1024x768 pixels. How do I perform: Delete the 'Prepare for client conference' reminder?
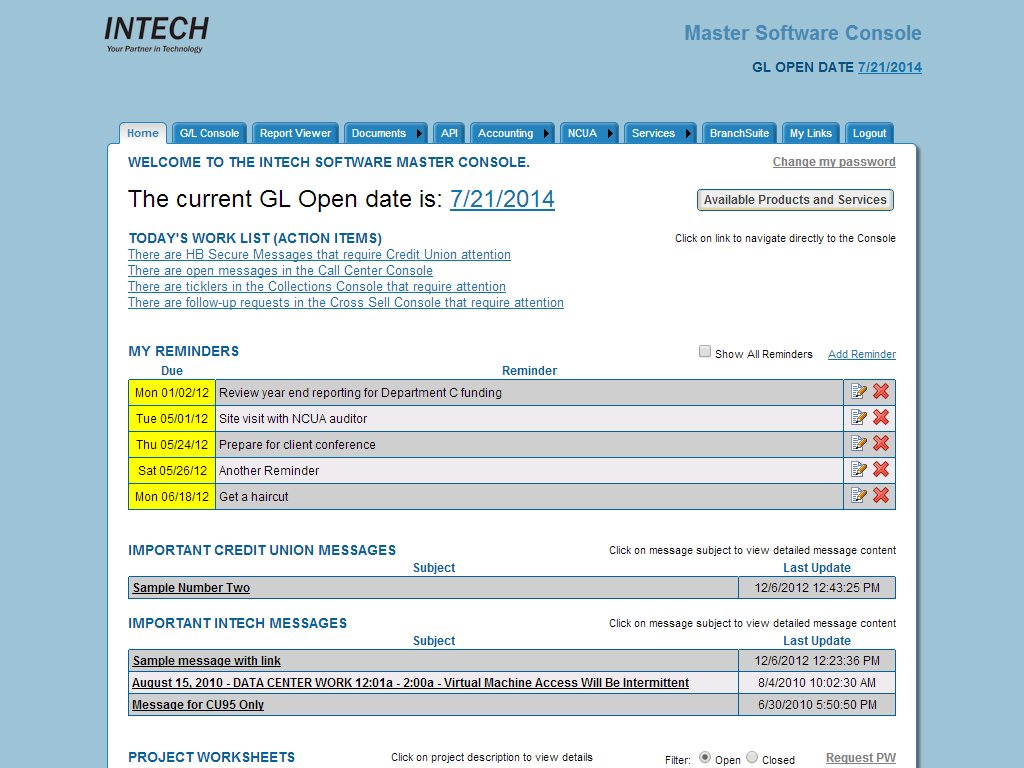pos(881,444)
